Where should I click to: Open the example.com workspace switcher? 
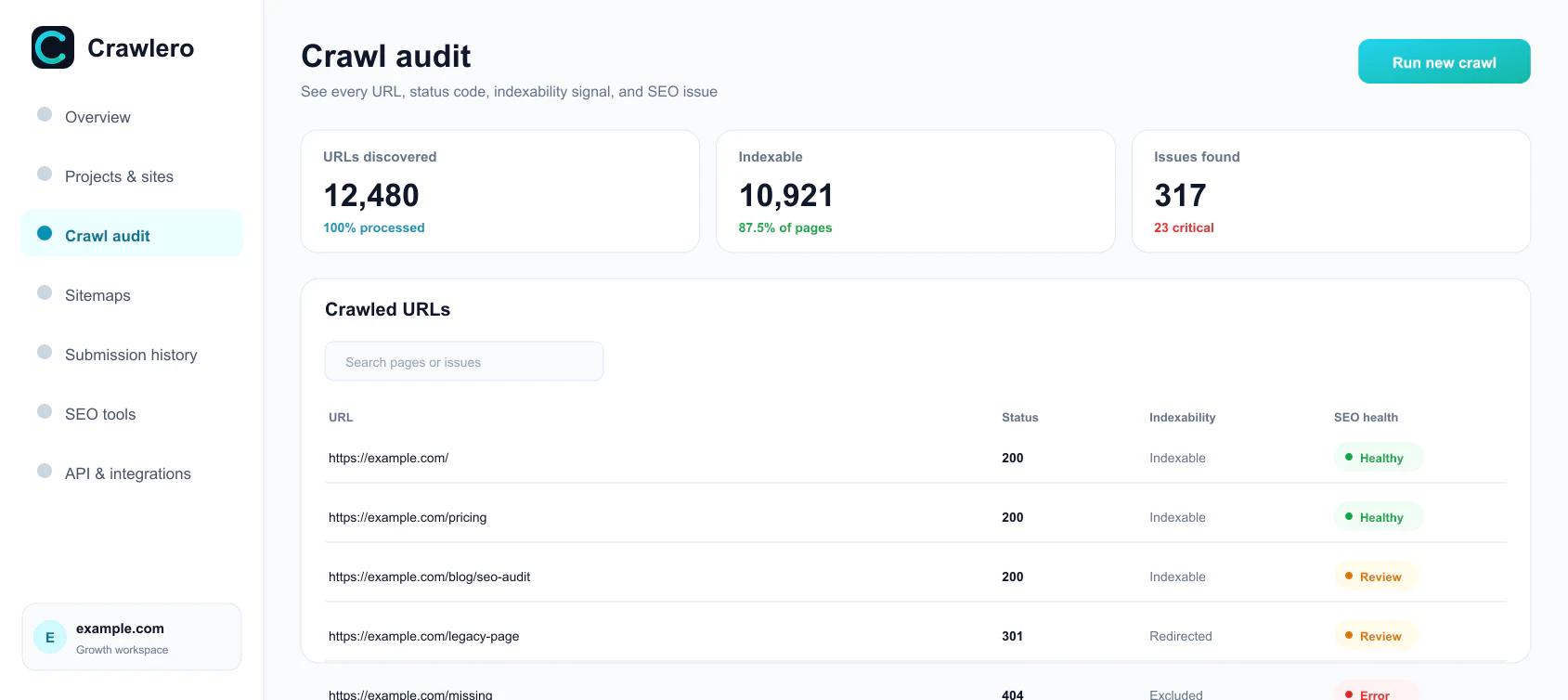132,637
